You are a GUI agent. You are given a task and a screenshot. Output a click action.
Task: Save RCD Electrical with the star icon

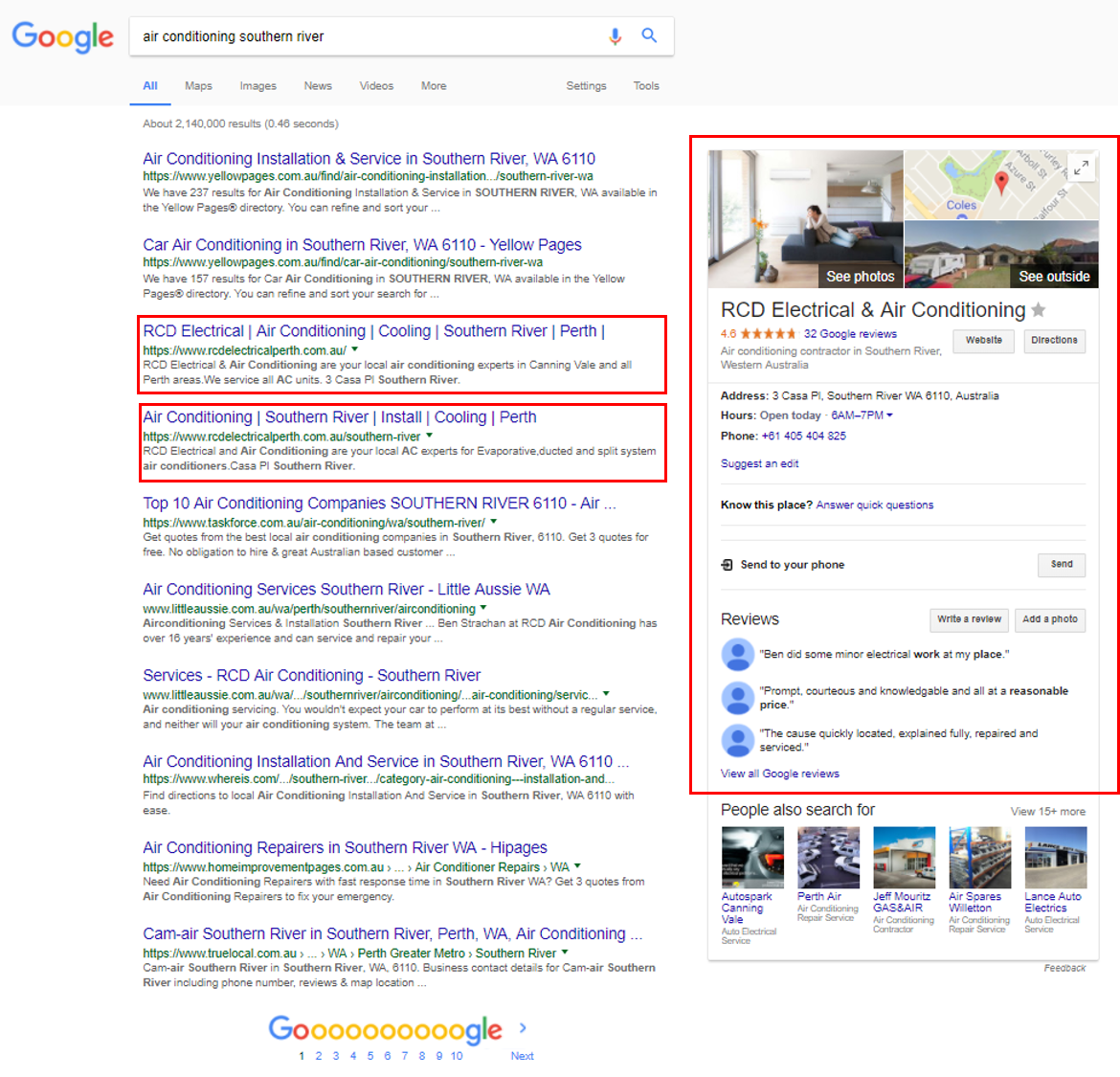[x=1039, y=310]
